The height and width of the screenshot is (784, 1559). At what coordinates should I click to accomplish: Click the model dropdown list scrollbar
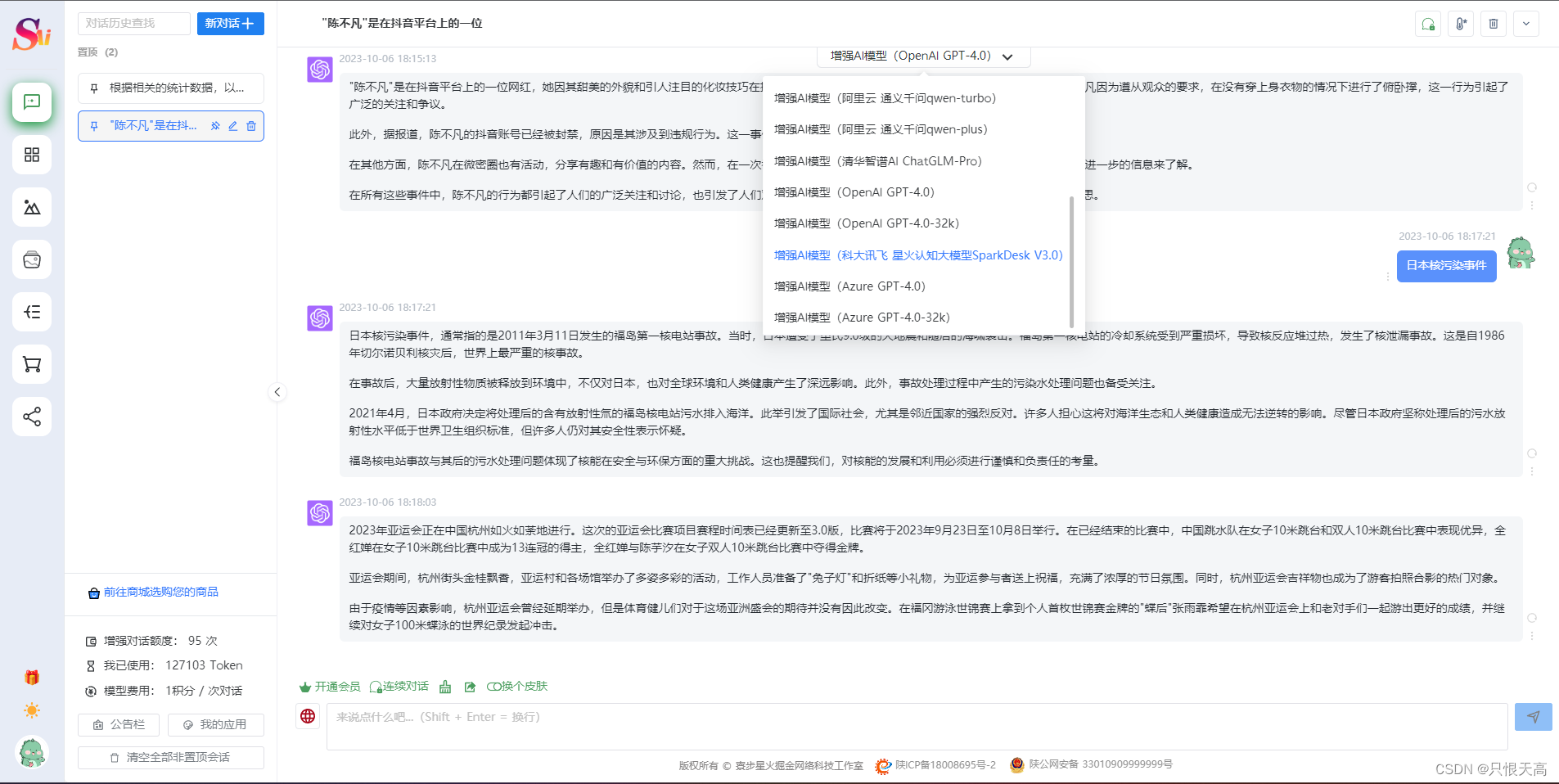1071,262
